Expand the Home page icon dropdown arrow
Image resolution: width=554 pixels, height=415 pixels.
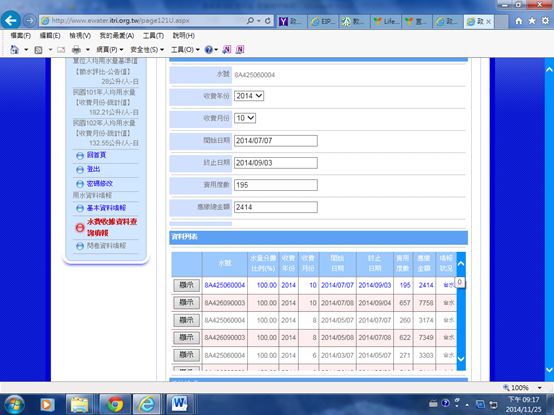click(26, 50)
